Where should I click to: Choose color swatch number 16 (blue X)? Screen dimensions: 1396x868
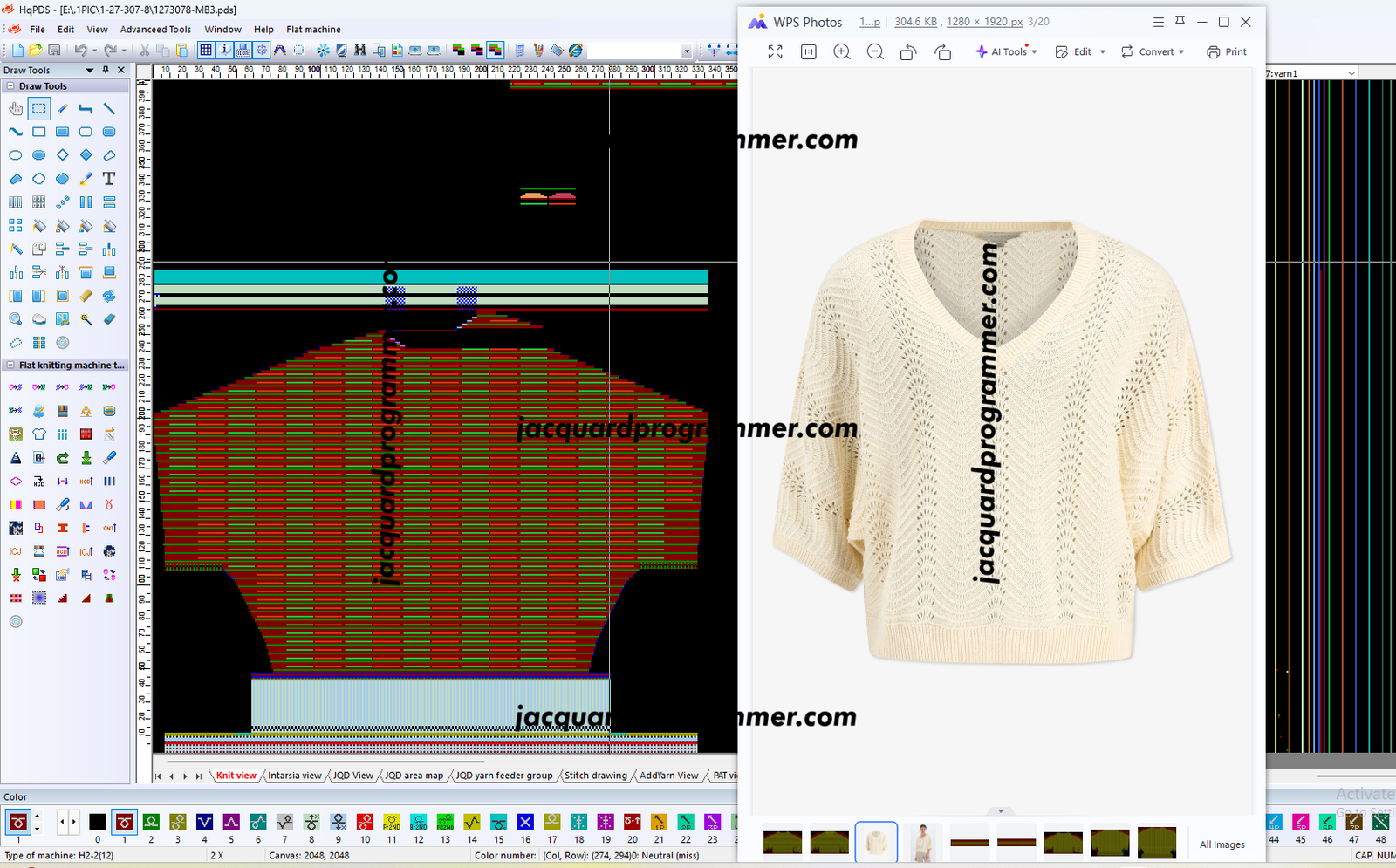tap(525, 822)
